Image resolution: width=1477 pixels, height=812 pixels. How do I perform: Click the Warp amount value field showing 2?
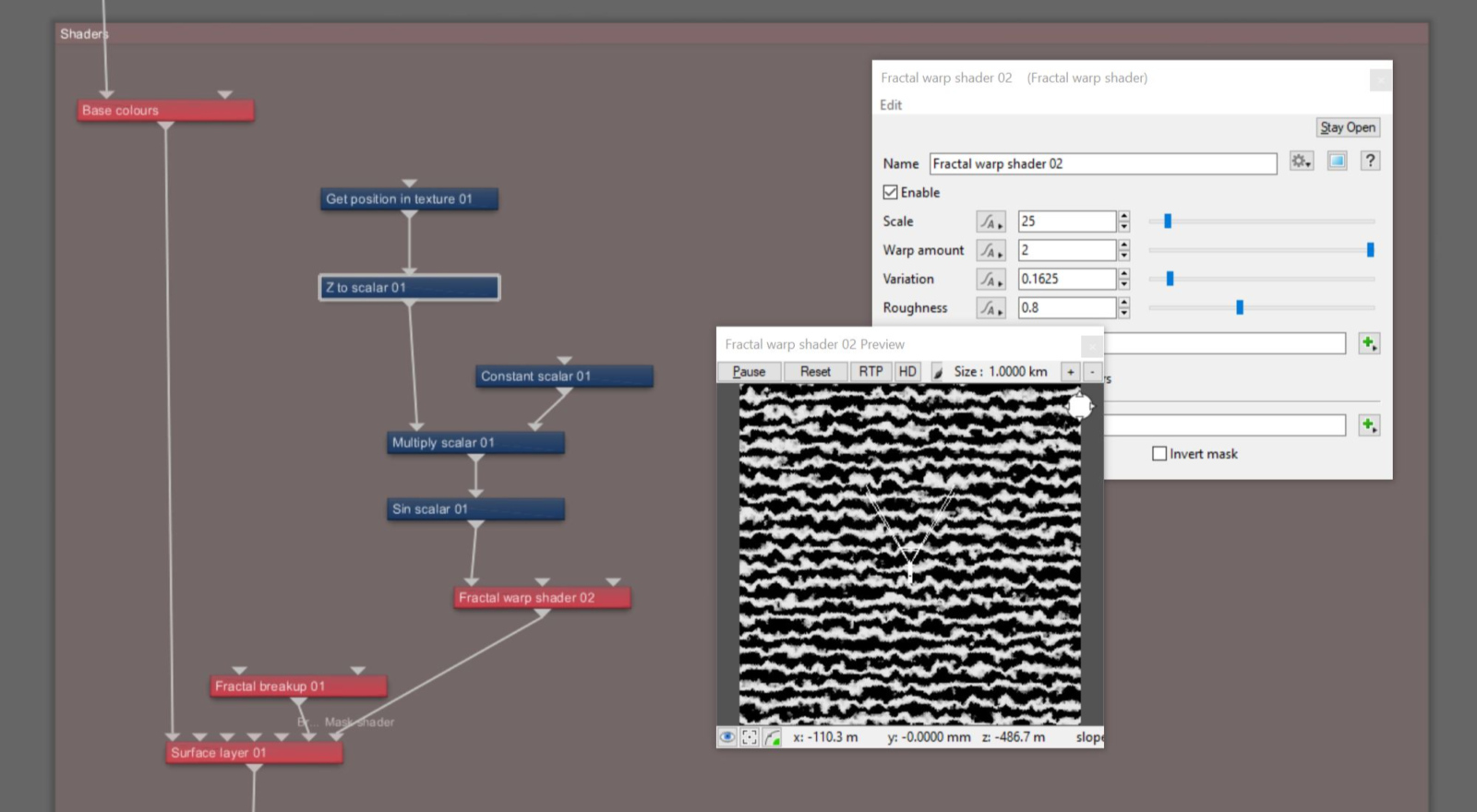click(1067, 250)
